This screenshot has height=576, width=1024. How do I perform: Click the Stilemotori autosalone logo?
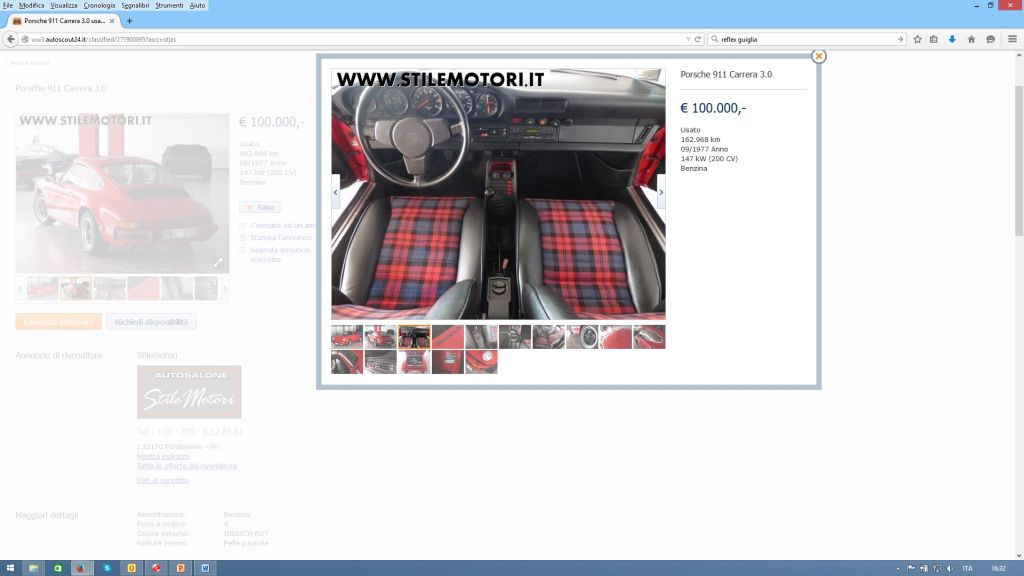189,392
